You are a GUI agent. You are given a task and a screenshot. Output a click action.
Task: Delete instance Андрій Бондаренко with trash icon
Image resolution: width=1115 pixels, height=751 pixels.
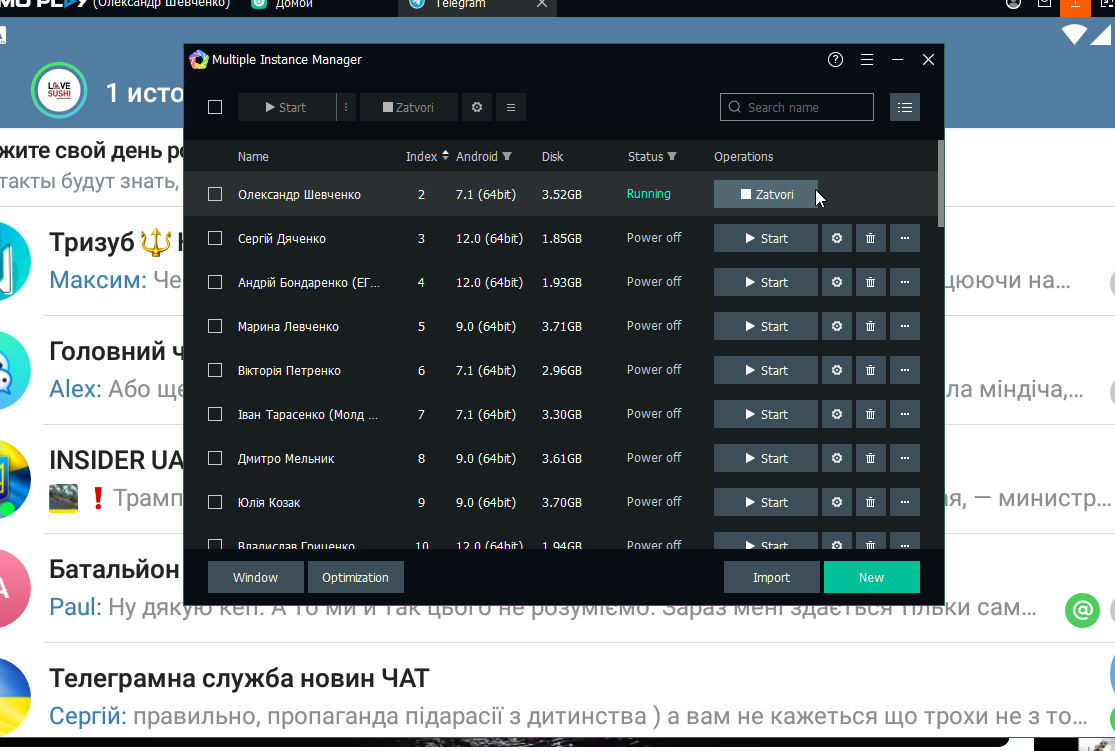[x=870, y=282]
